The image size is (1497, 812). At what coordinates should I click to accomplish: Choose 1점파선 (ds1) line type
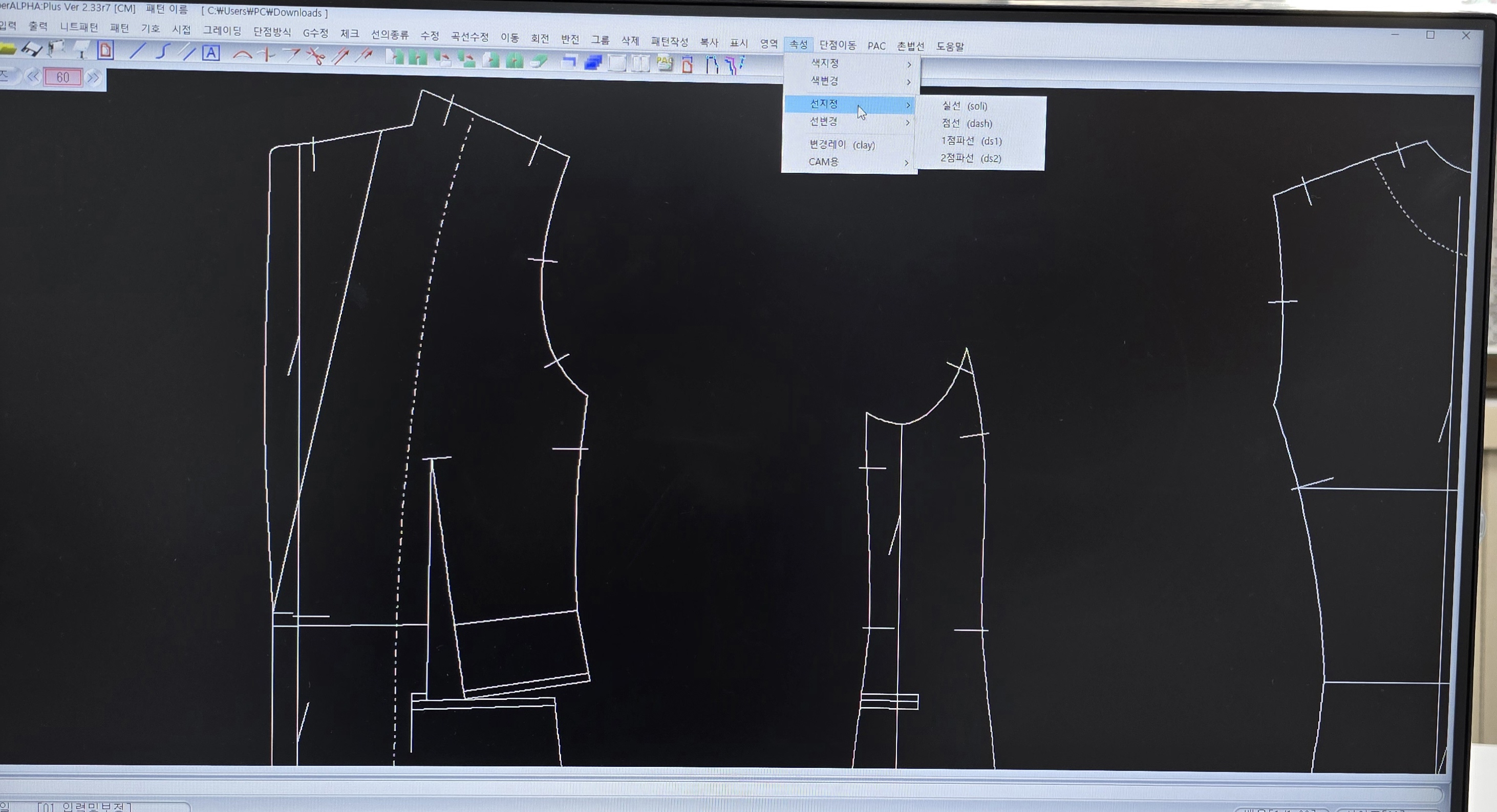click(971, 141)
